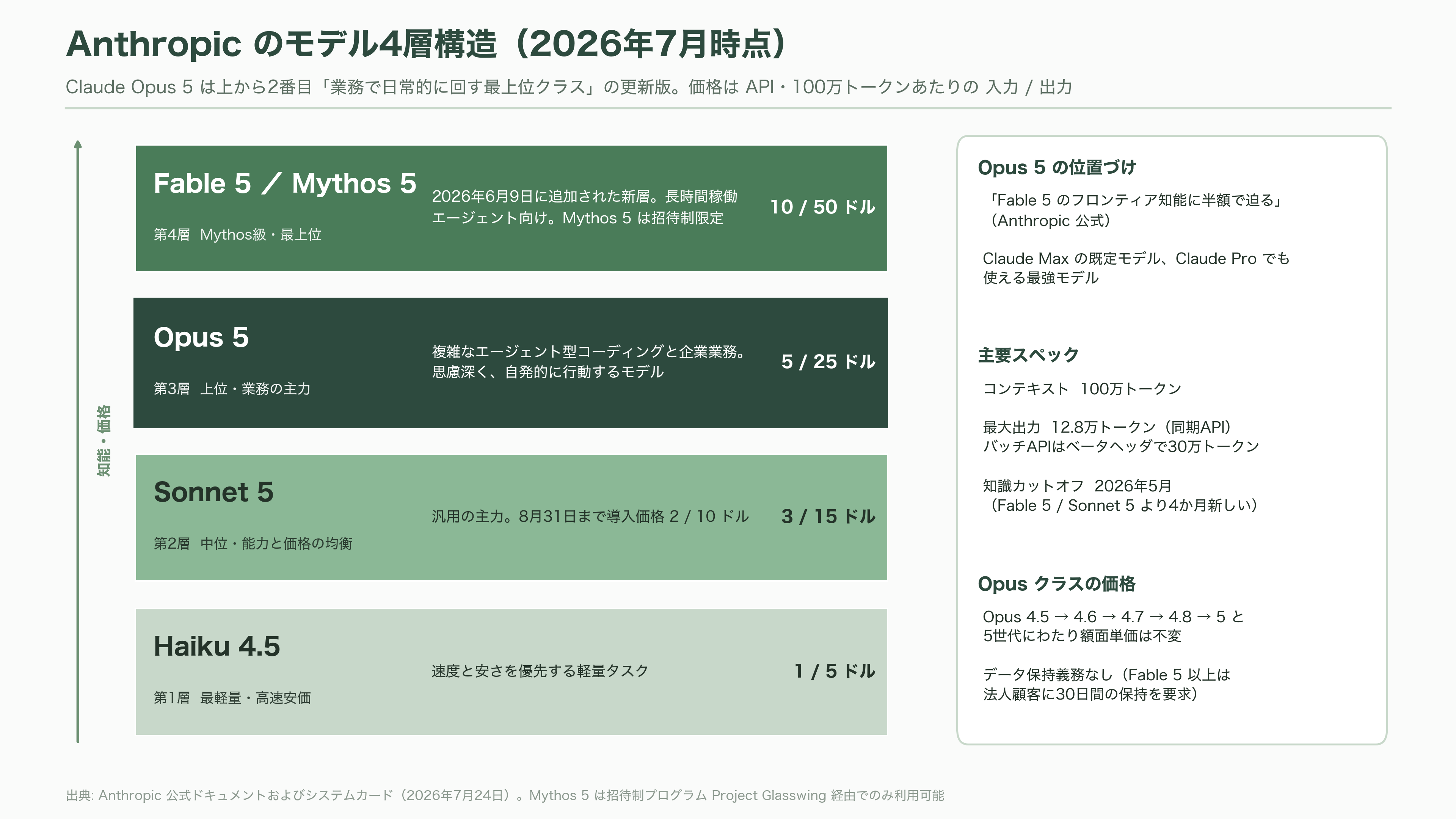Click the text 'Claude Max の既定モデル、Claude Pro でも'
This screenshot has height=819, width=1456.
[1136, 258]
